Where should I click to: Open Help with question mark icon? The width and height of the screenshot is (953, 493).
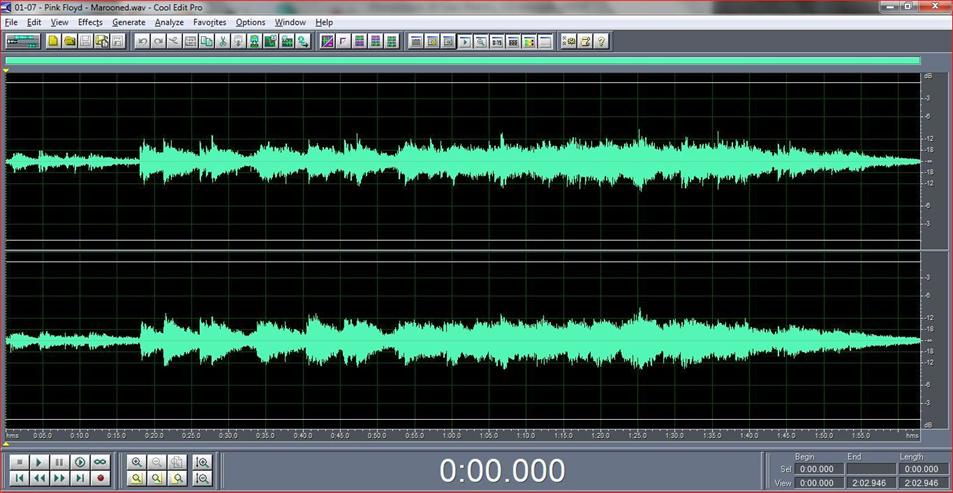pyautogui.click(x=601, y=41)
